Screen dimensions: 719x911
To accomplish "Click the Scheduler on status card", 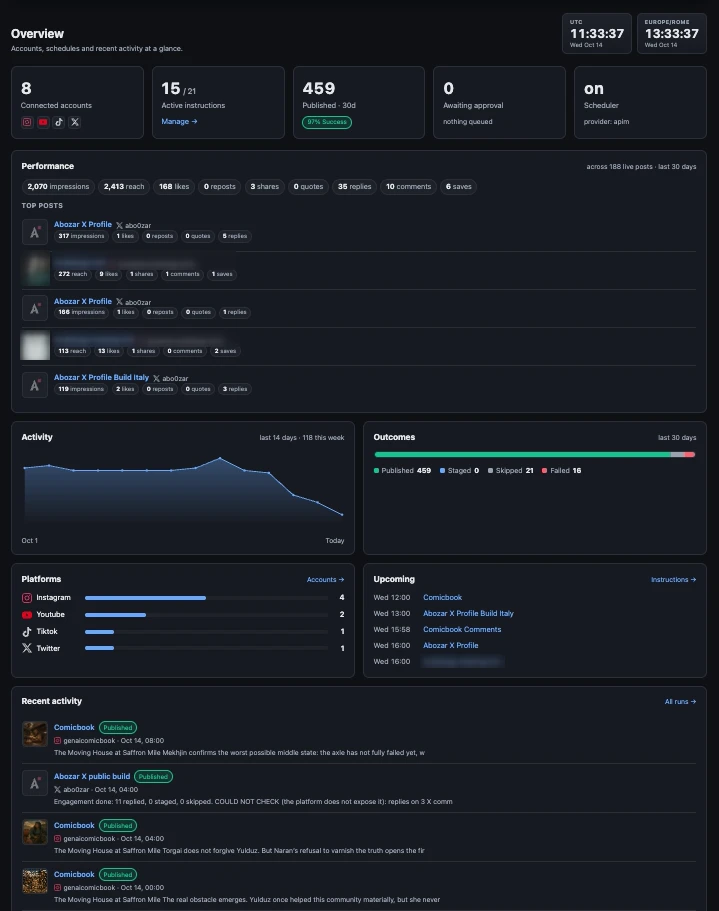I will coord(640,102).
